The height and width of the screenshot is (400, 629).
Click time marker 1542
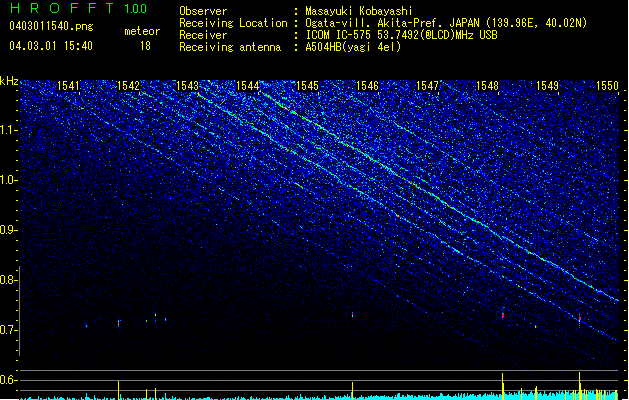(x=128, y=86)
